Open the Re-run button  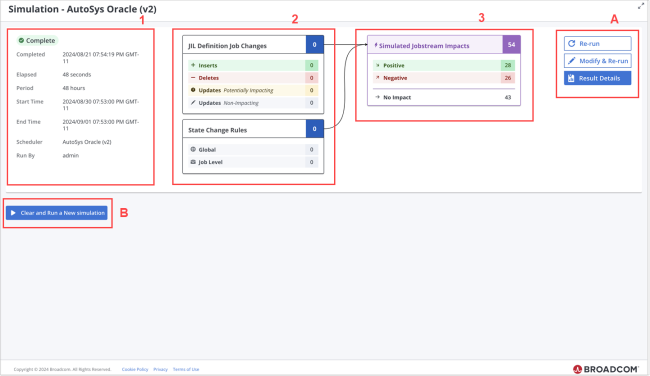(x=598, y=44)
